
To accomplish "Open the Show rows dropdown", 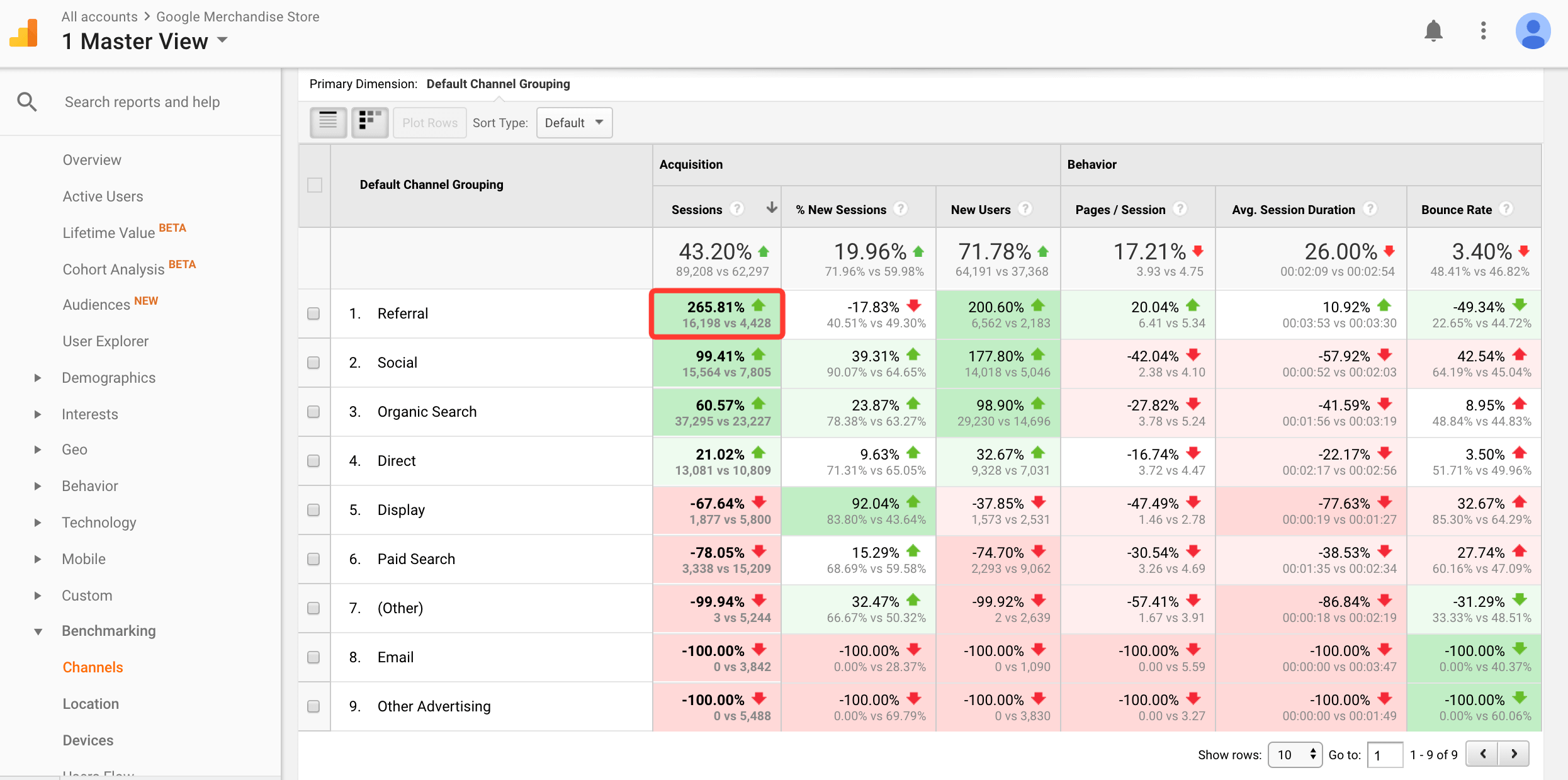I will tap(1295, 754).
